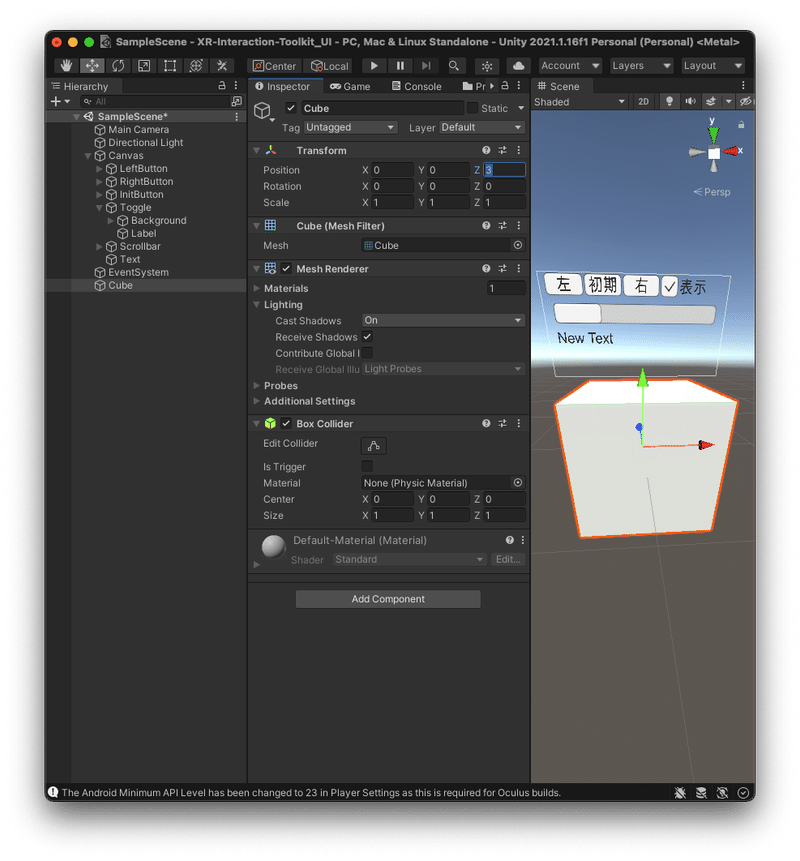
Task: Collapse the Canvas hierarchy item
Action: click(87, 155)
